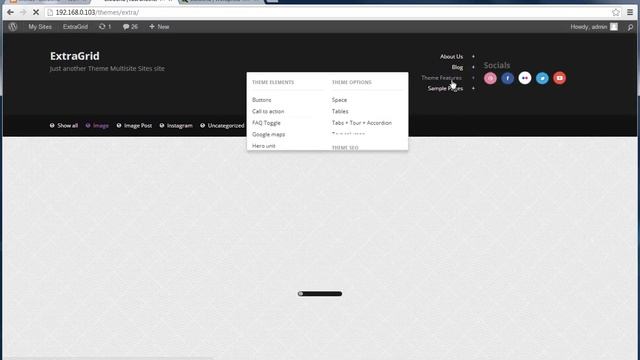Open the Twitter social icon

[x=542, y=78]
